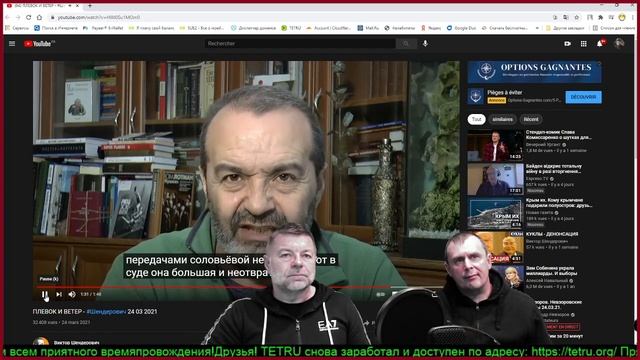Expand the bookmarks overflow chevron

[537, 28]
